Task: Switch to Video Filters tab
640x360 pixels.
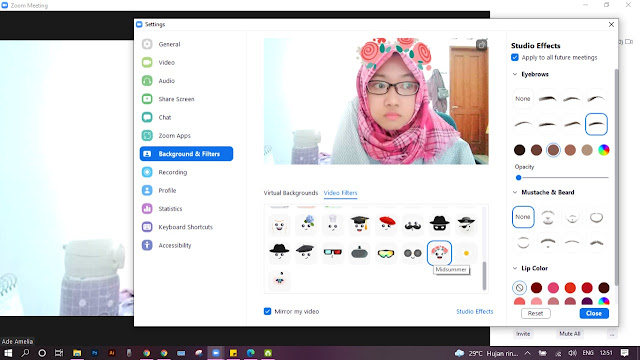Action: pyautogui.click(x=340, y=193)
